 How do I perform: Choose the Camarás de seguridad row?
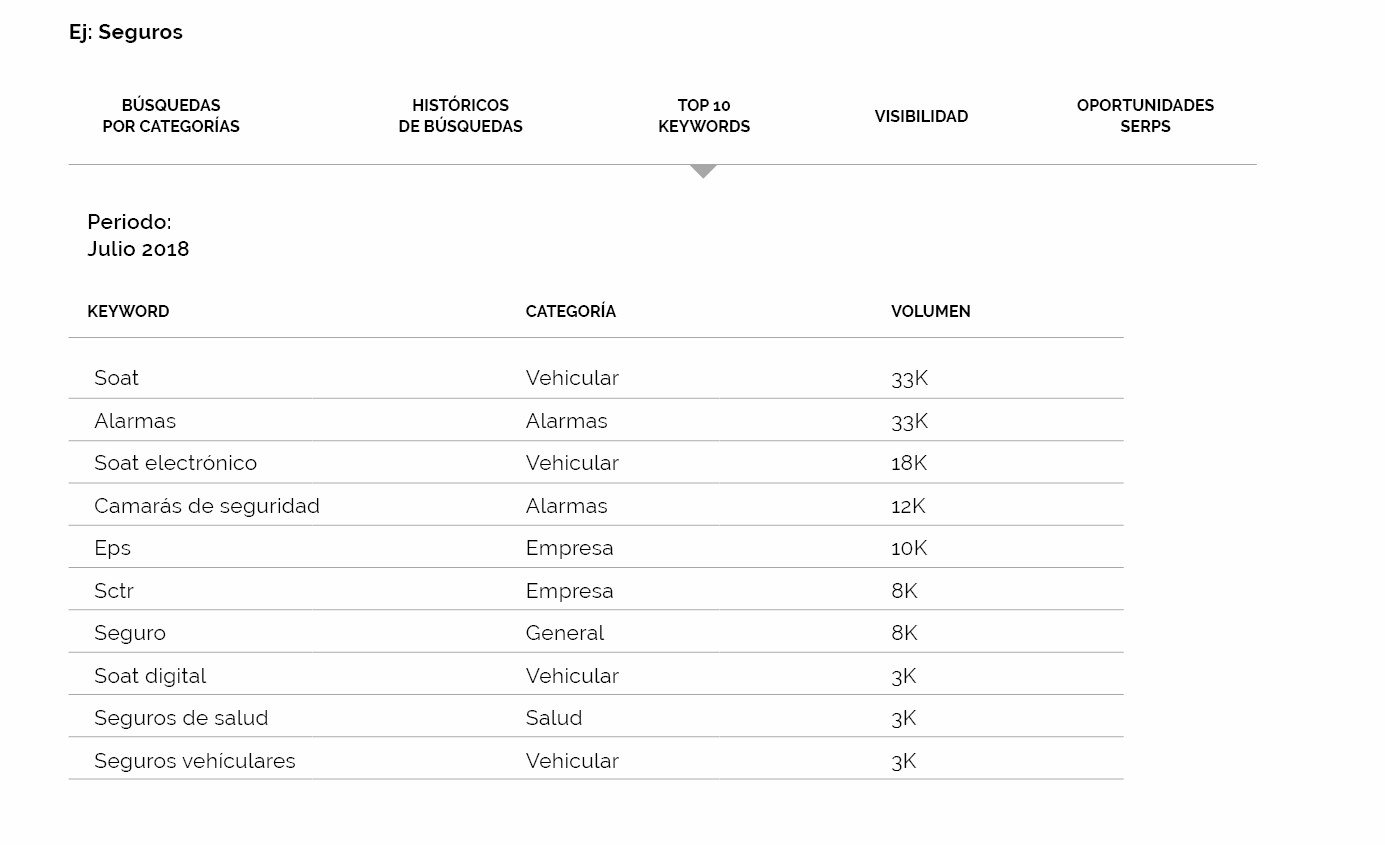596,505
